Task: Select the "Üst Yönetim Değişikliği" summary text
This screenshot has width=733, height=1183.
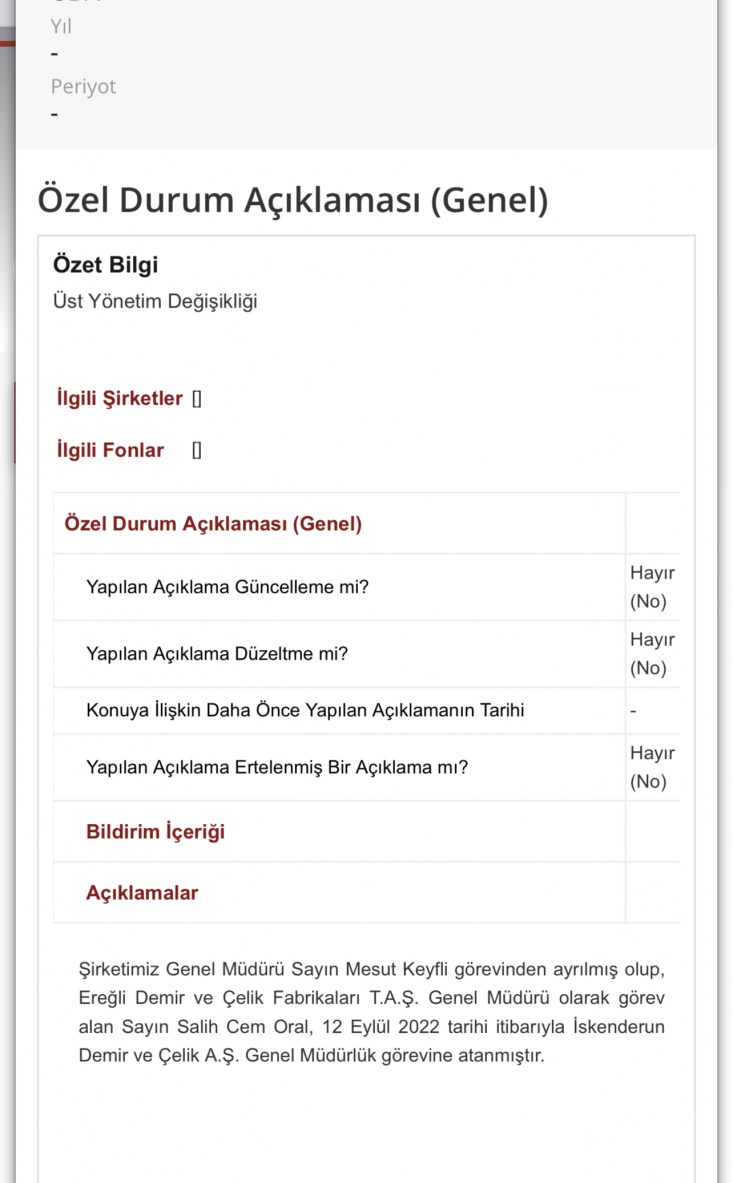Action: tap(155, 300)
